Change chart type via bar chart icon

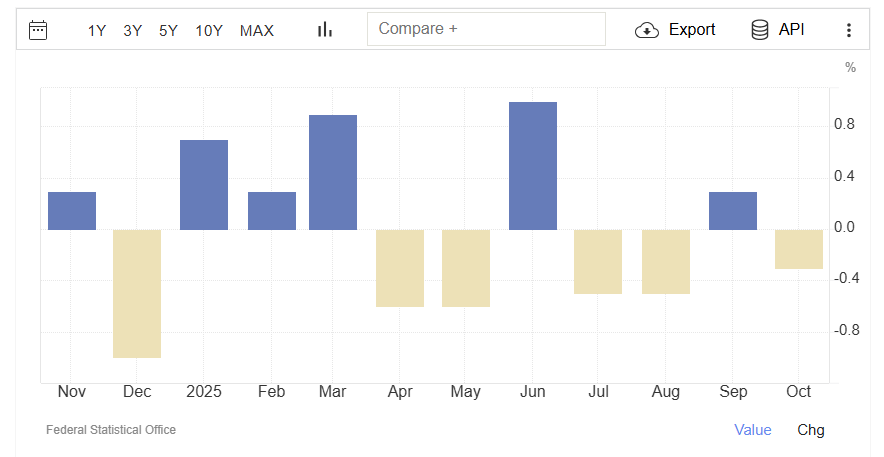pos(325,30)
